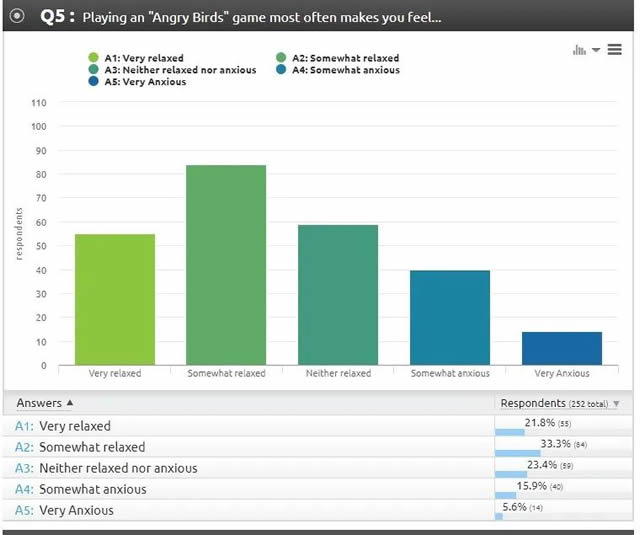Image resolution: width=640 pixels, height=535 pixels.
Task: Sort by the Respondents column arrow
Action: point(616,404)
